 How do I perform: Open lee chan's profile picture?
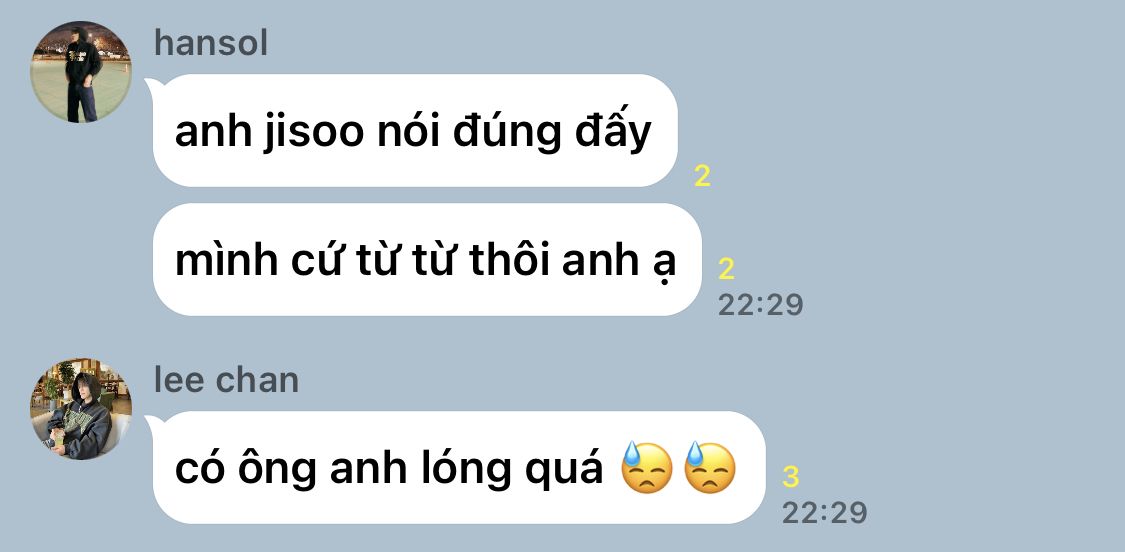tap(80, 409)
